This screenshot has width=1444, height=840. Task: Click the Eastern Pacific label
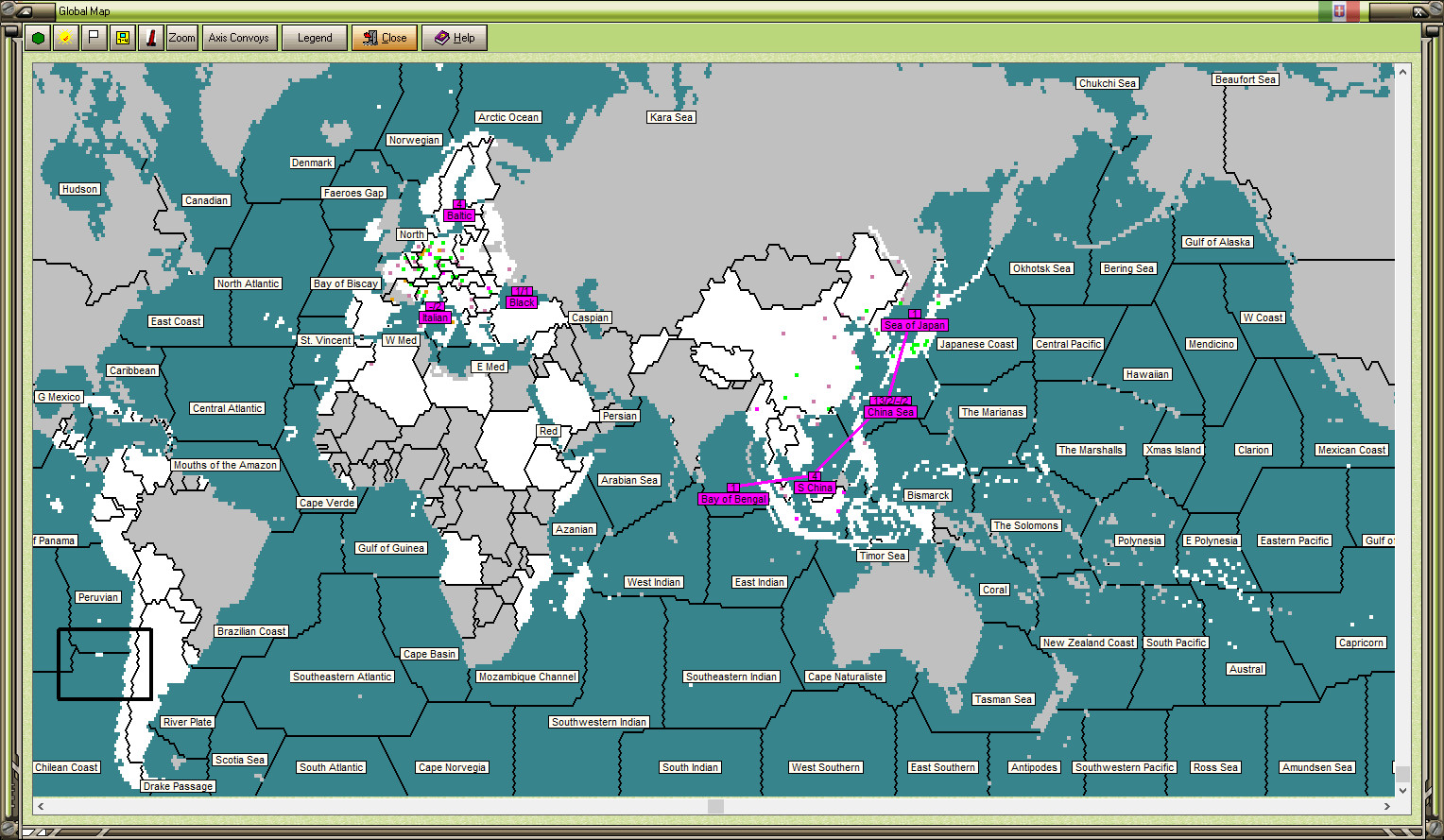(1295, 540)
